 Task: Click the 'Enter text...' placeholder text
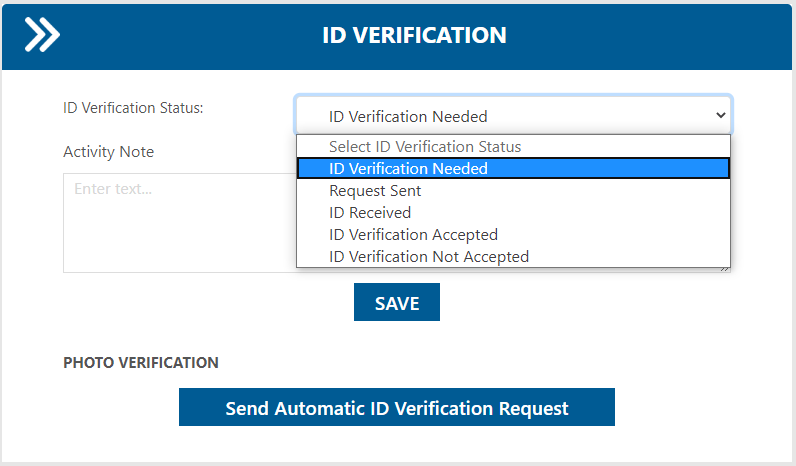(113, 188)
